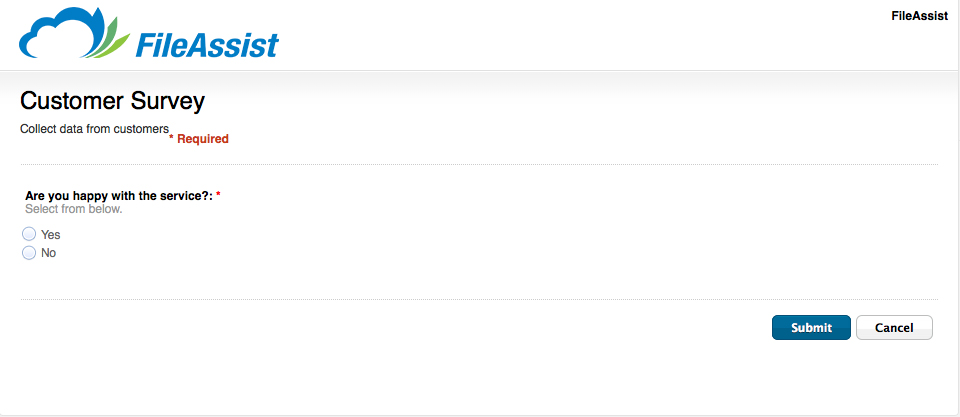The width and height of the screenshot is (960, 417).
Task: Open the FileAssist link at top right
Action: pos(920,17)
